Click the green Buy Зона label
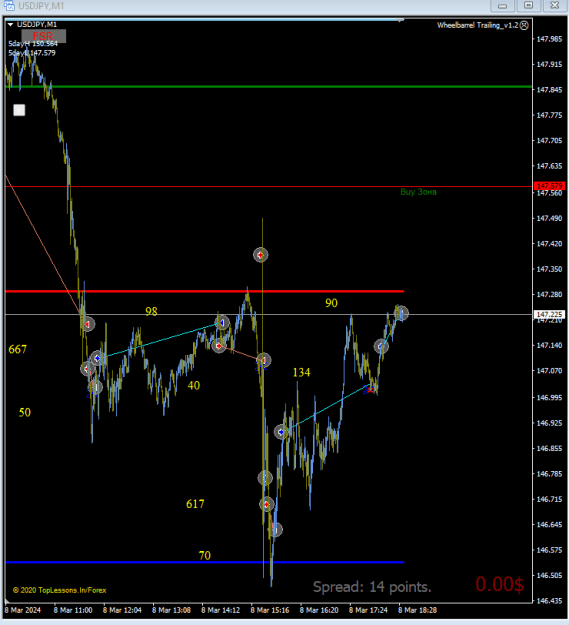The image size is (569, 625). (418, 192)
